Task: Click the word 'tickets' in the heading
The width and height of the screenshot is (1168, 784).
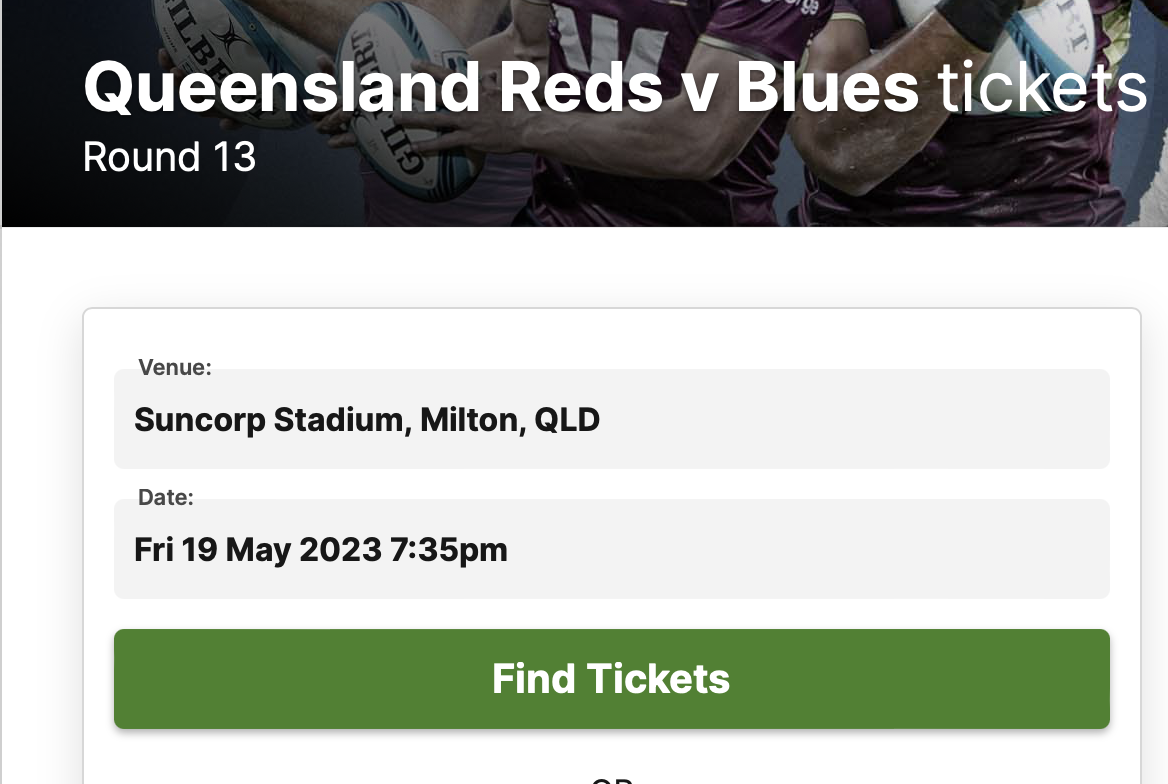Action: 1042,87
